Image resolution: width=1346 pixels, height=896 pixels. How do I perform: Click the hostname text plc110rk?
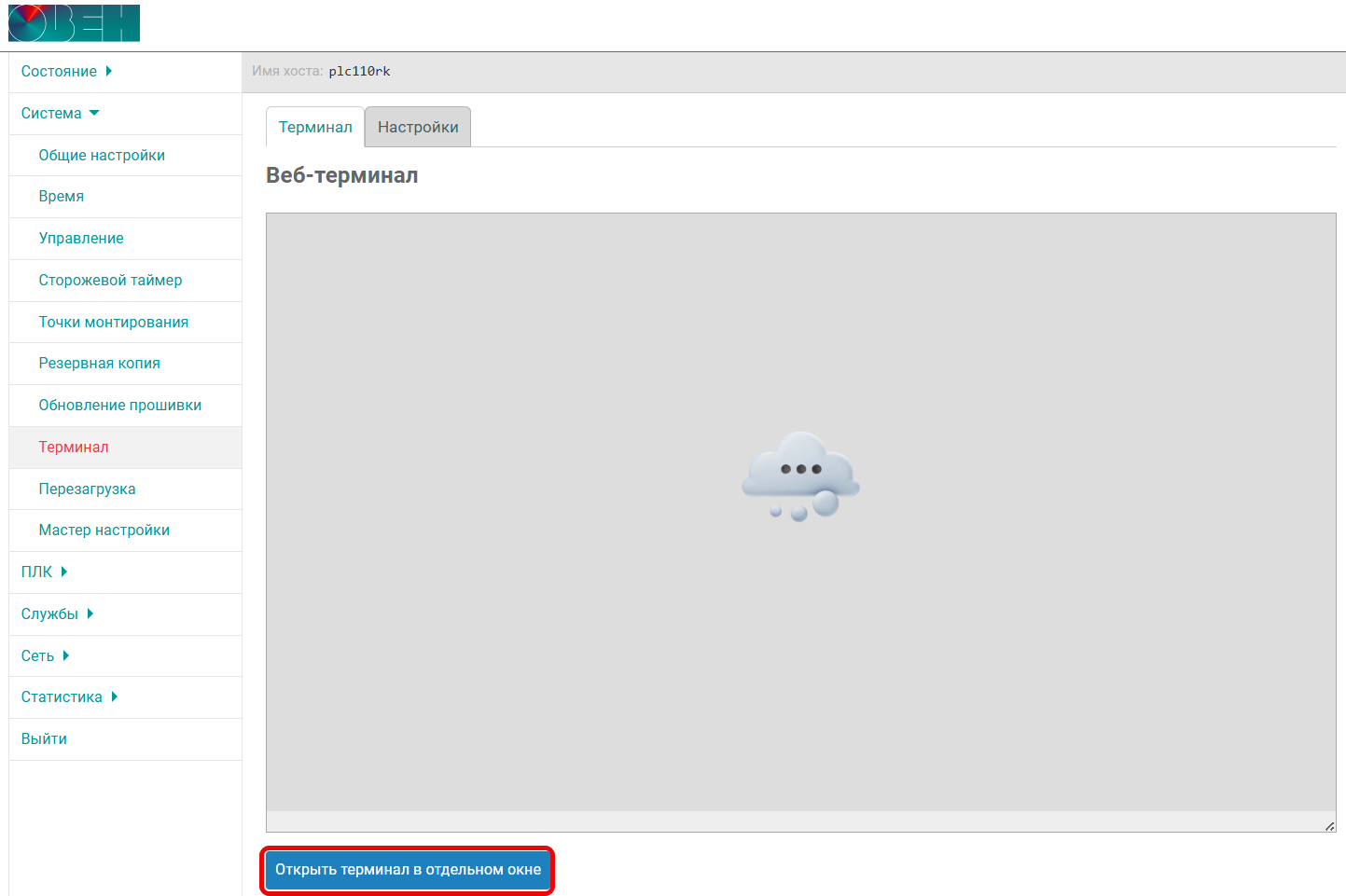tap(359, 72)
